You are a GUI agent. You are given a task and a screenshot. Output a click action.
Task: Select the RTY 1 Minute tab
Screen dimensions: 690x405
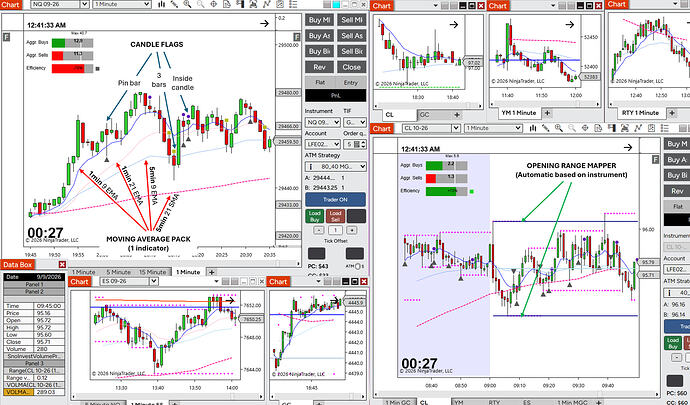(x=640, y=113)
